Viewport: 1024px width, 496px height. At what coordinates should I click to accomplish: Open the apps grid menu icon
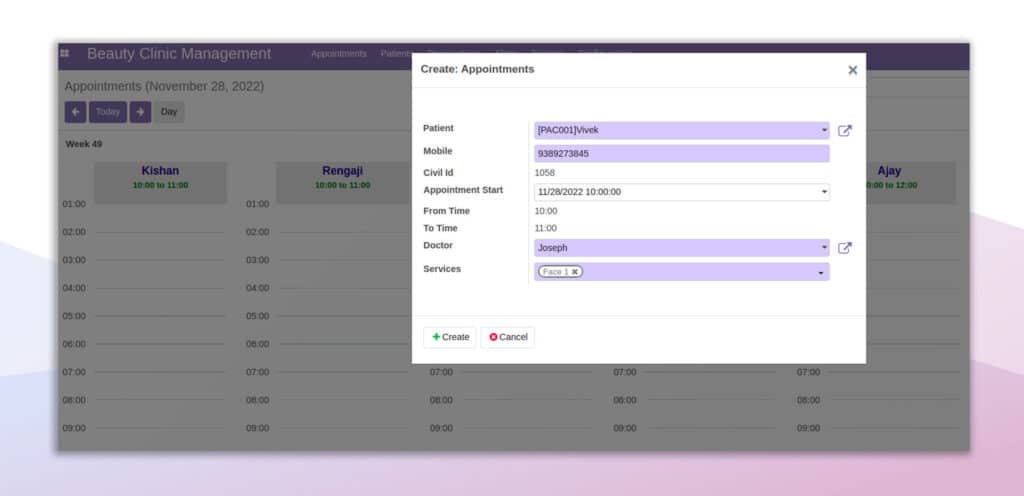tap(65, 53)
